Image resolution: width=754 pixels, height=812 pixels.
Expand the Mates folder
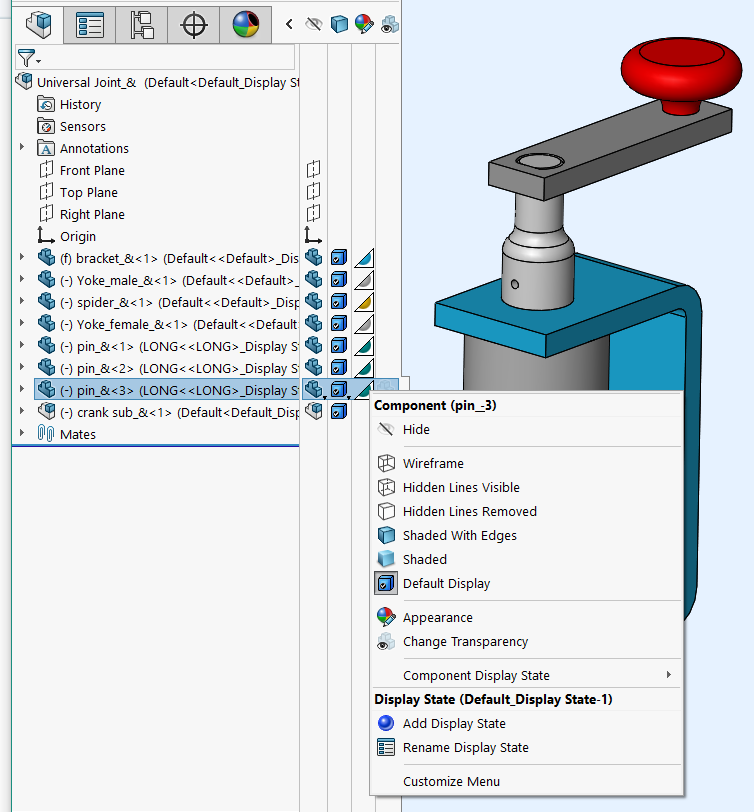click(22, 433)
